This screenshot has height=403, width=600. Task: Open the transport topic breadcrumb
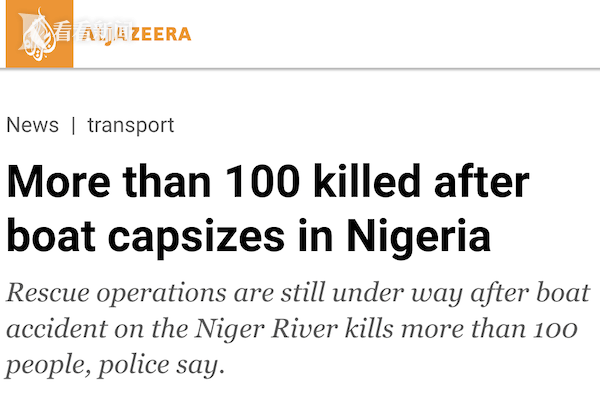pyautogui.click(x=131, y=126)
